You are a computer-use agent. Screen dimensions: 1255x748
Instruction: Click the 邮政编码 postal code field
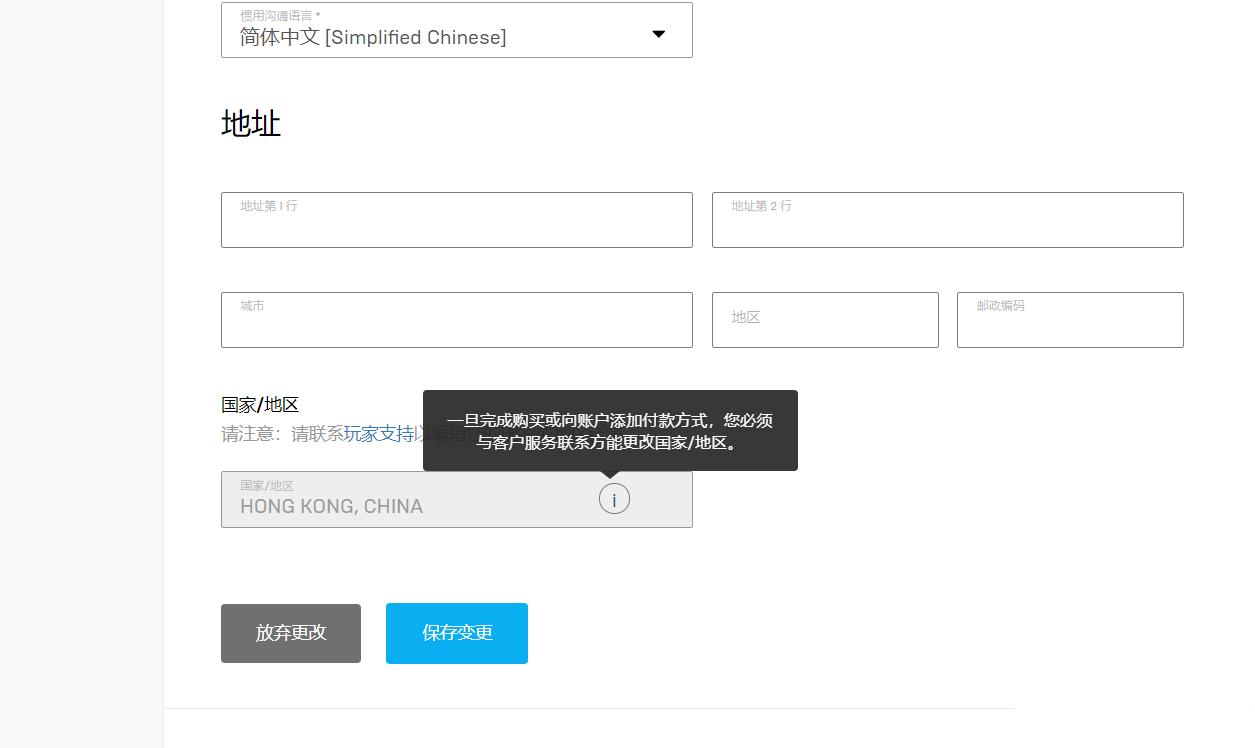[1070, 320]
